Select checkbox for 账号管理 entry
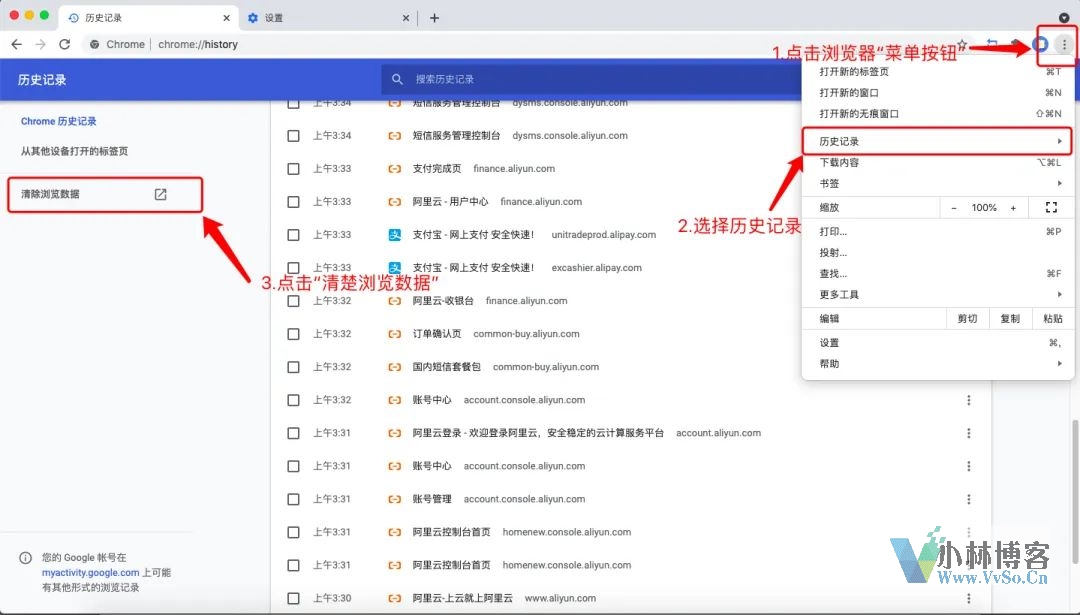 [x=293, y=499]
